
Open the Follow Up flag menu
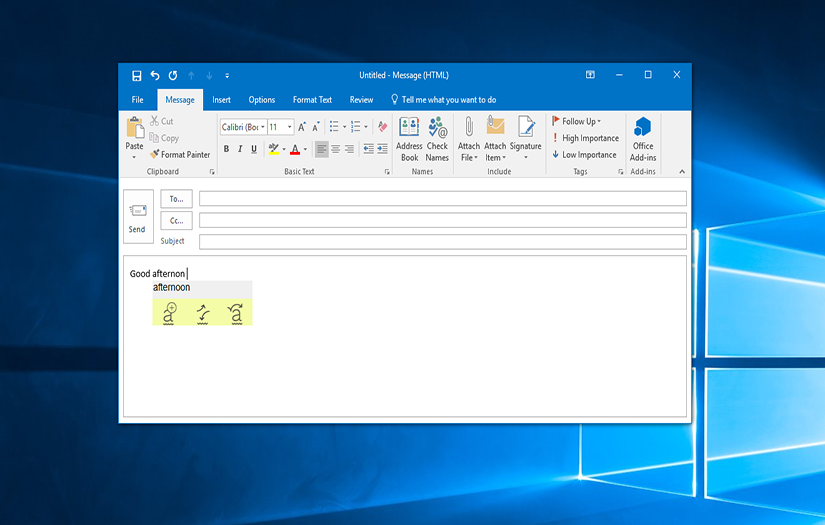pos(577,121)
